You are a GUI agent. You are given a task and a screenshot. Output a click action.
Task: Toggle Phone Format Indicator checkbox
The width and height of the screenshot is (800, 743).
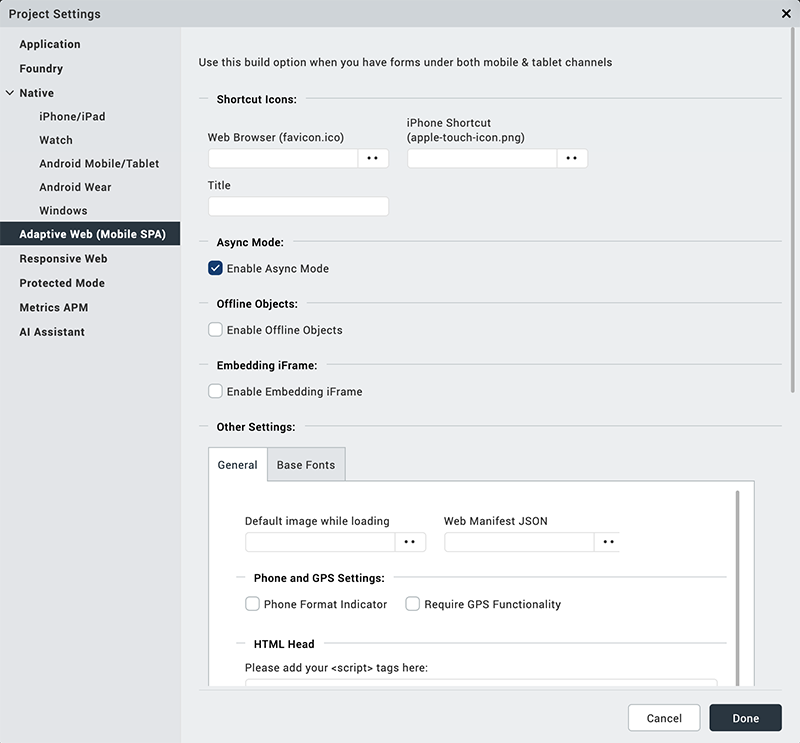click(252, 604)
